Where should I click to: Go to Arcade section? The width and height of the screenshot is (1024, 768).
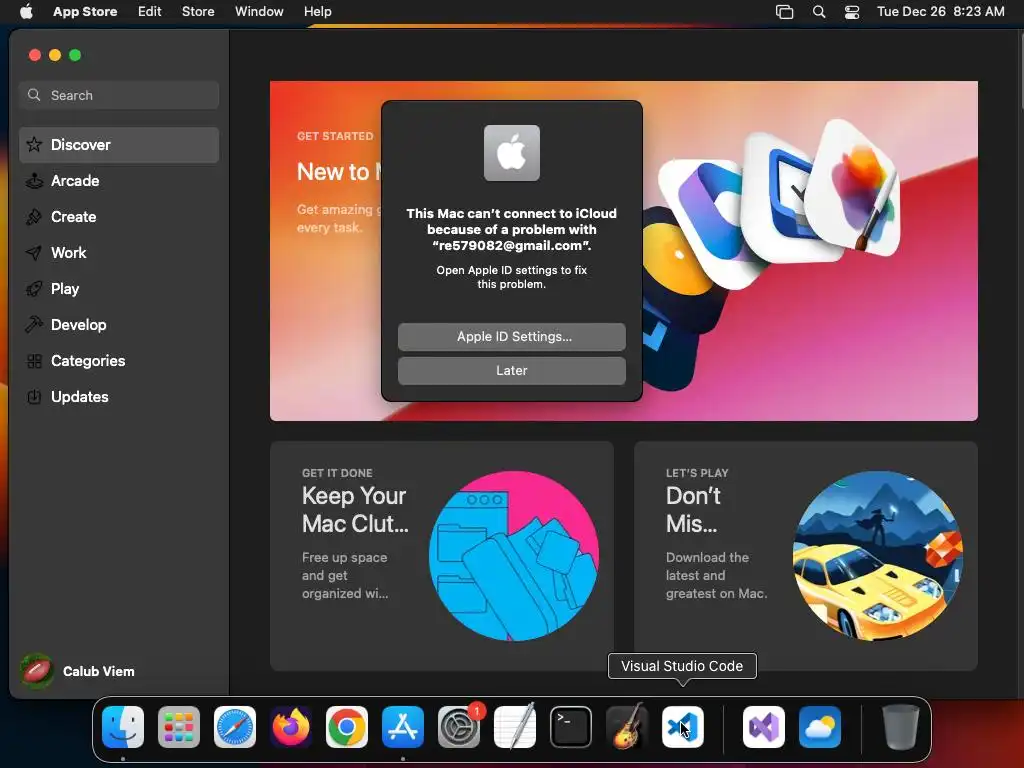click(x=119, y=181)
